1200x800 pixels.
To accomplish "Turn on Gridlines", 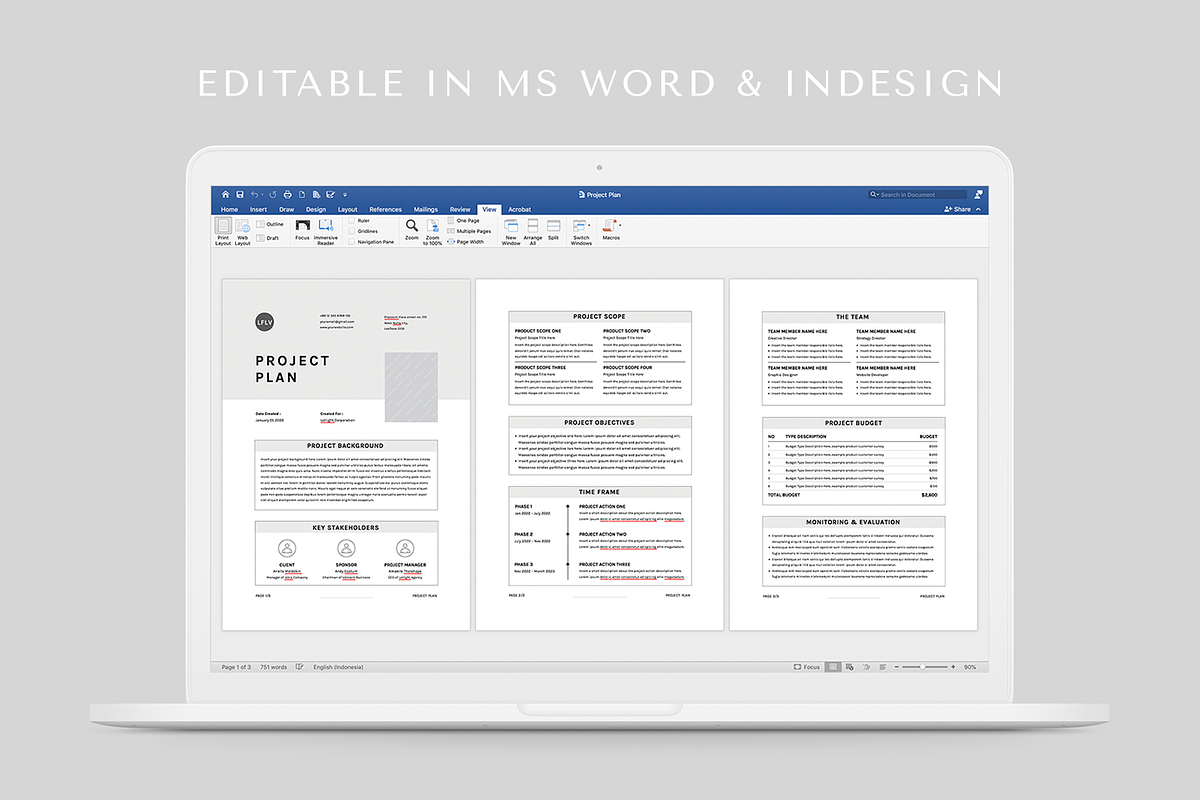I will pos(352,231).
